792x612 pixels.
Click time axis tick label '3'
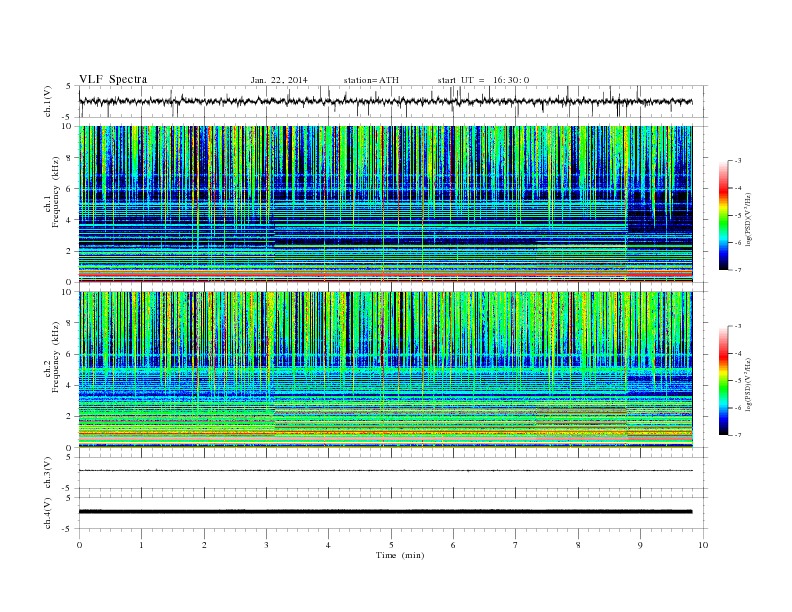pyautogui.click(x=267, y=545)
